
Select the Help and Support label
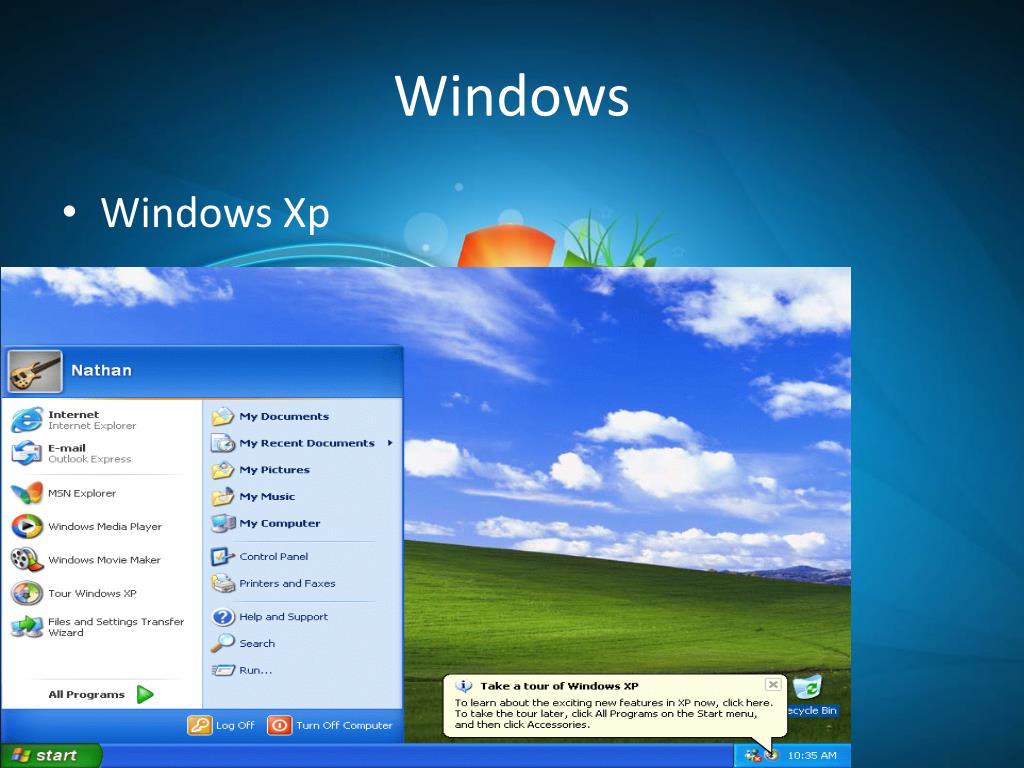283,616
